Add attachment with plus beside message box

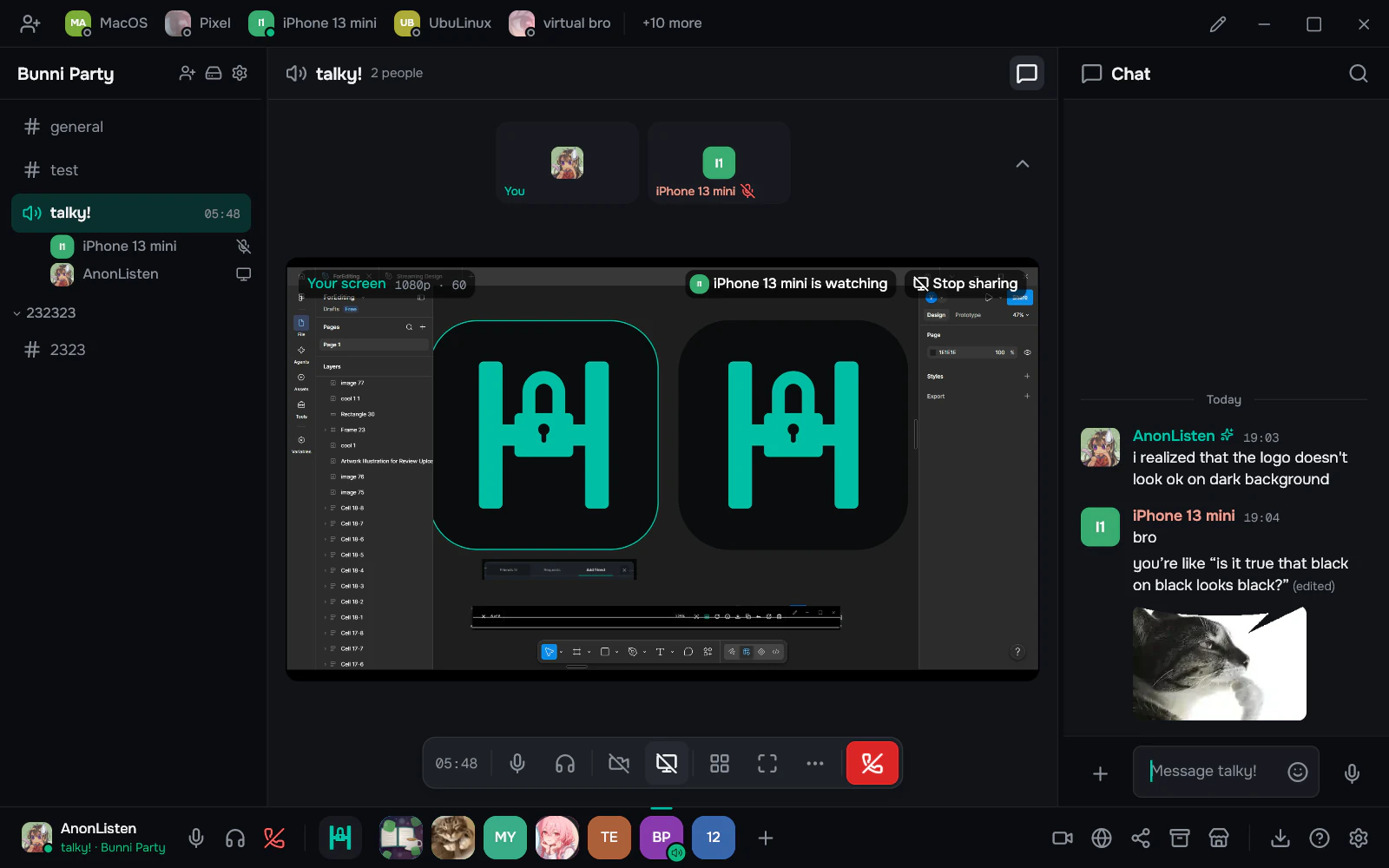pos(1100,773)
